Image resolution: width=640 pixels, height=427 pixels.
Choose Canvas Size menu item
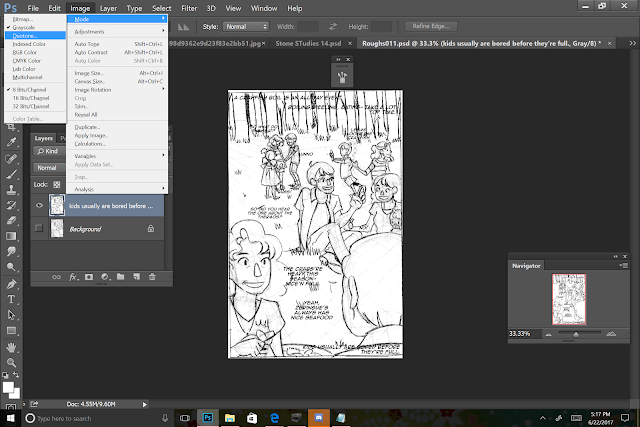[x=118, y=81]
